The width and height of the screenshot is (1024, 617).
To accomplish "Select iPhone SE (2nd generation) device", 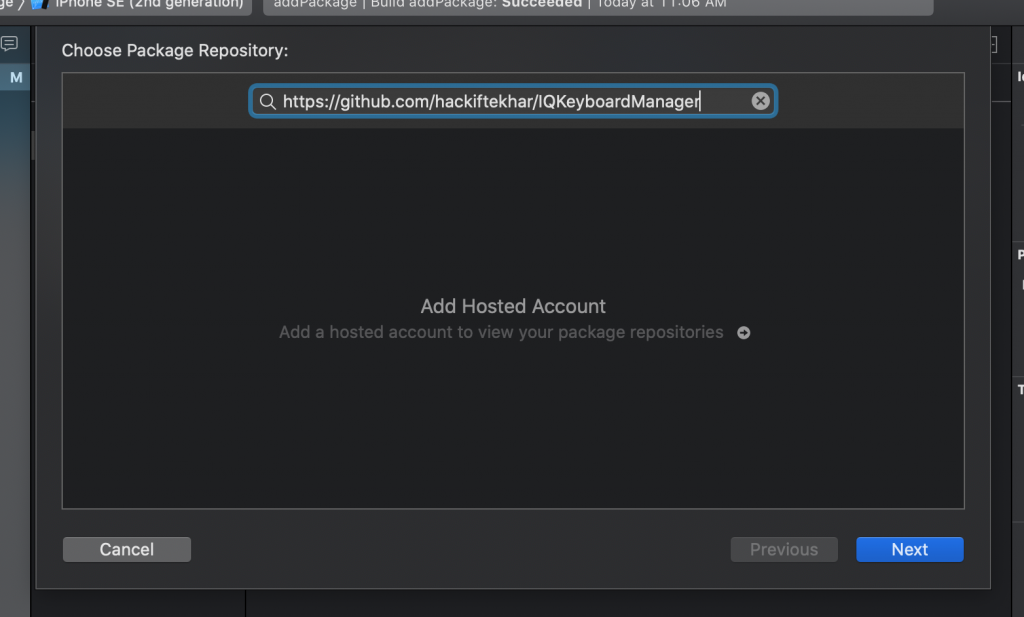I will [140, 4].
